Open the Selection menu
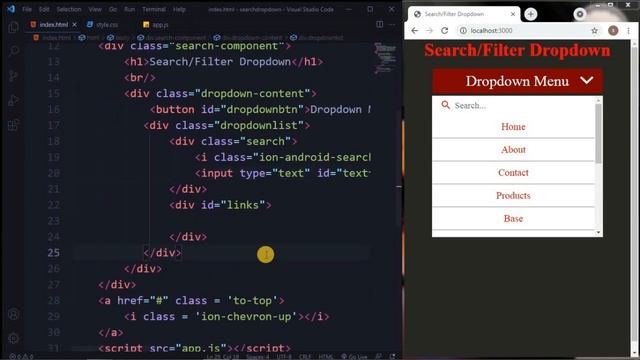The image size is (640, 360). coord(69,9)
